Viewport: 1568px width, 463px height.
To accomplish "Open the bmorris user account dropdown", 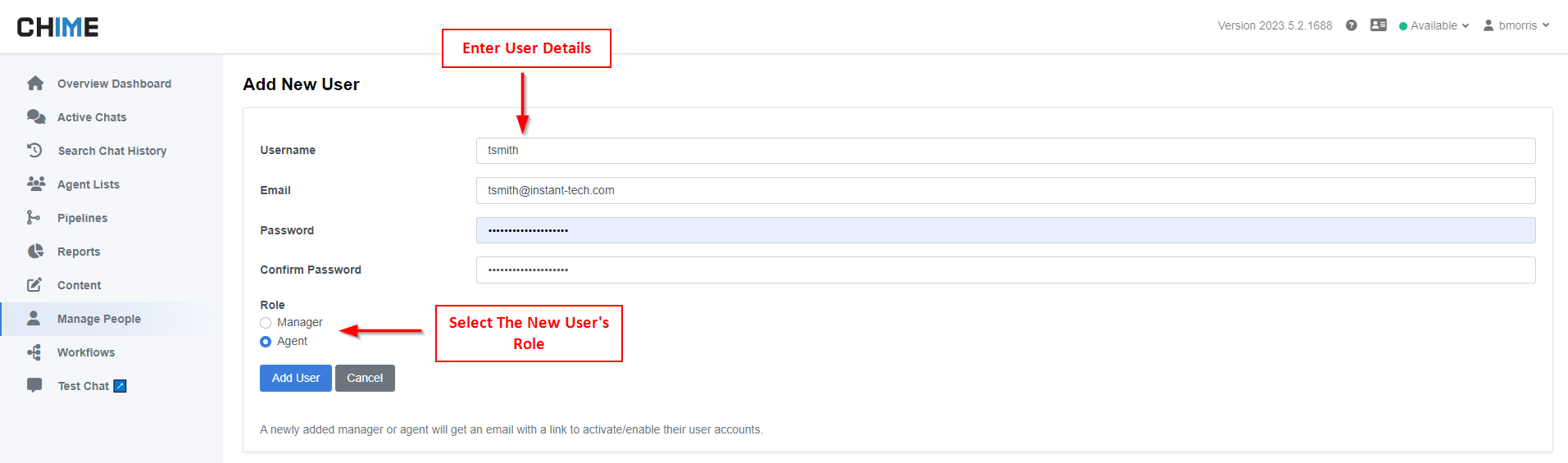I will [x=1516, y=25].
